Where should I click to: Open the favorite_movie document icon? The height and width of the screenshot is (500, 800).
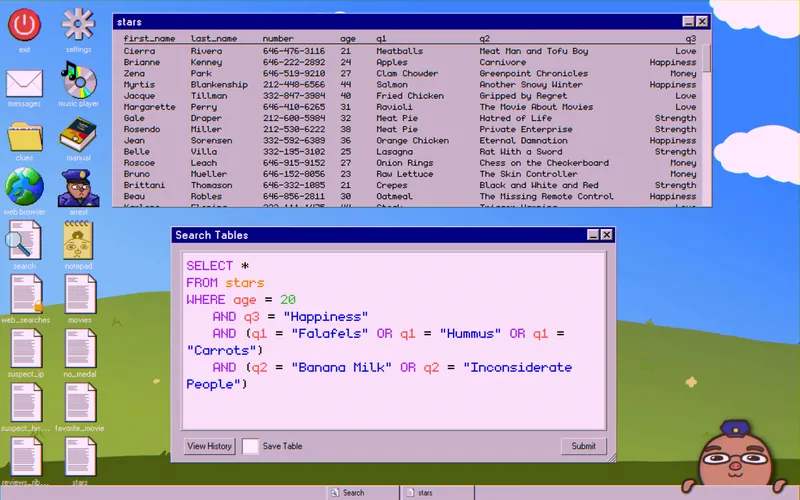click(80, 403)
